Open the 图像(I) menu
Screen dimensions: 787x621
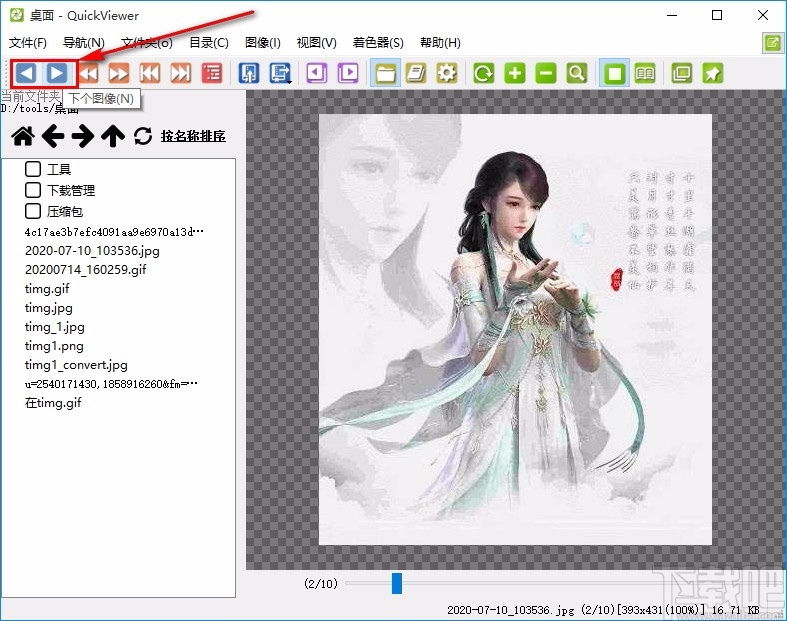point(263,43)
